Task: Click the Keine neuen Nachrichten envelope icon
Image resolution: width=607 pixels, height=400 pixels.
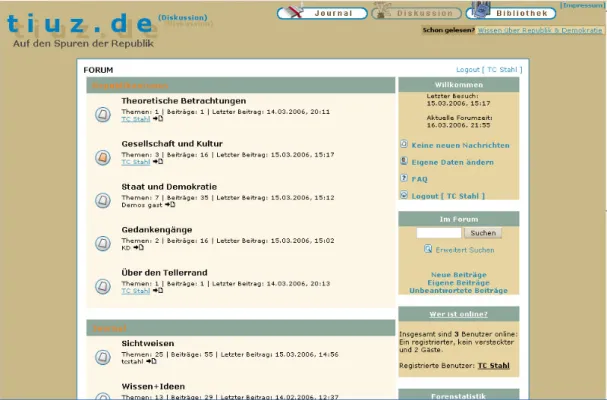Action: click(x=404, y=144)
